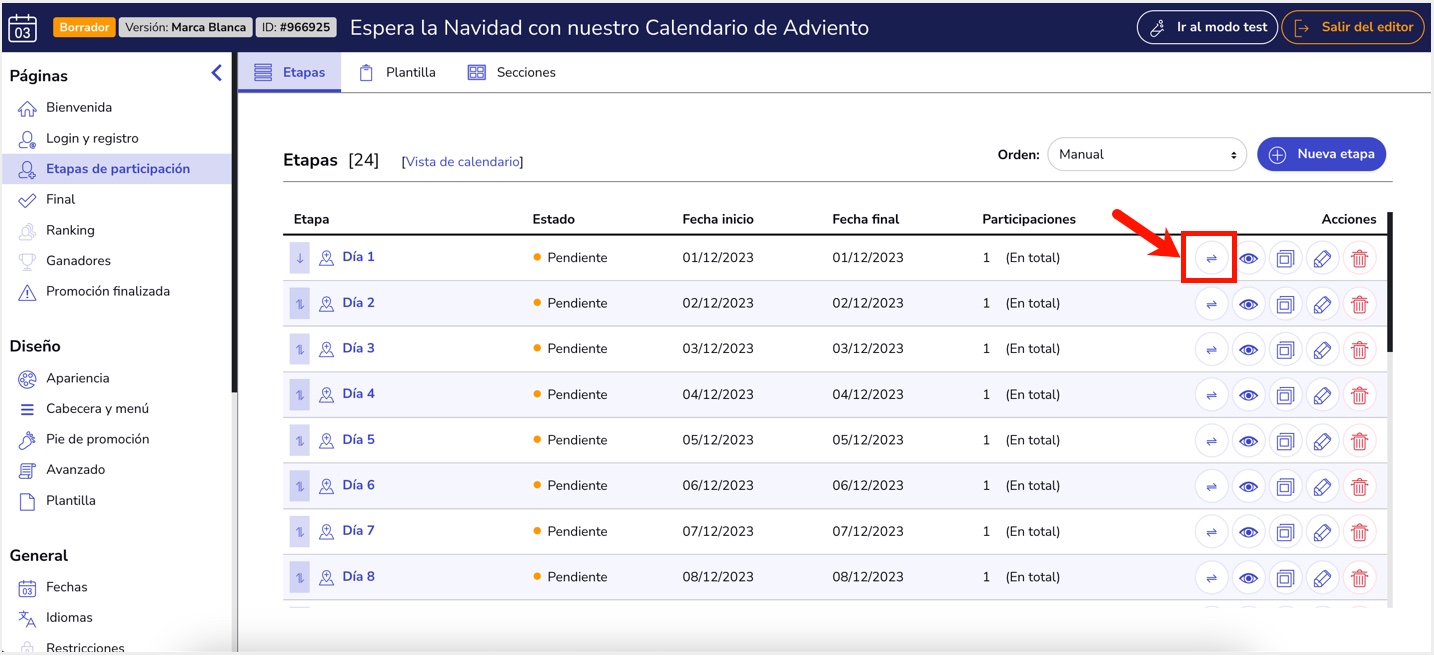The image size is (1434, 656).
Task: Click the move-down arrow handle for Día 1
Action: click(x=300, y=258)
